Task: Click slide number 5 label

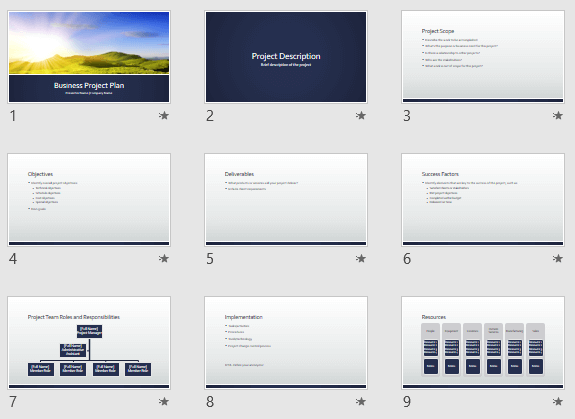Action: (x=210, y=259)
